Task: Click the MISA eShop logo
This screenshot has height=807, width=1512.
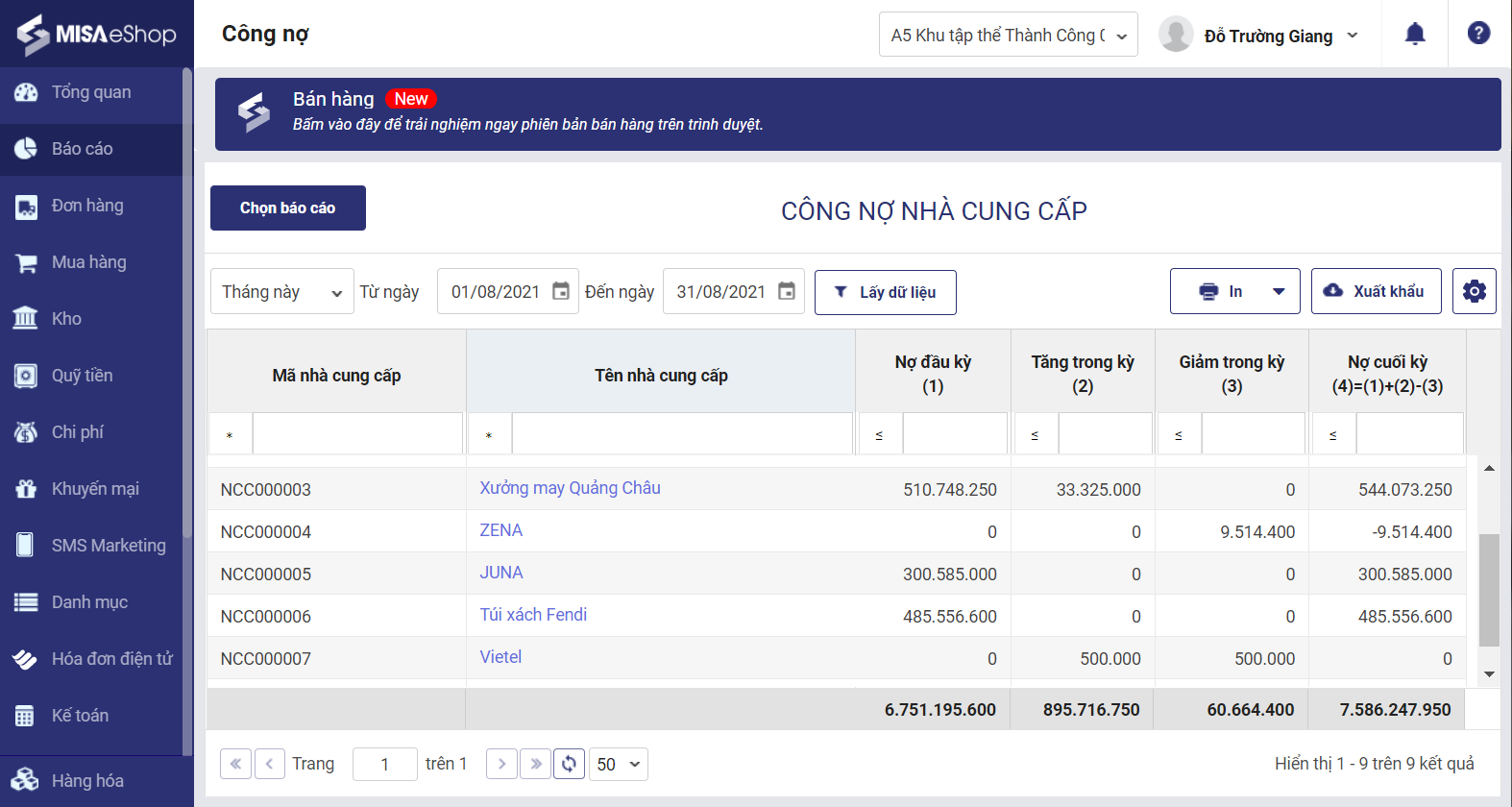Action: coord(96,35)
